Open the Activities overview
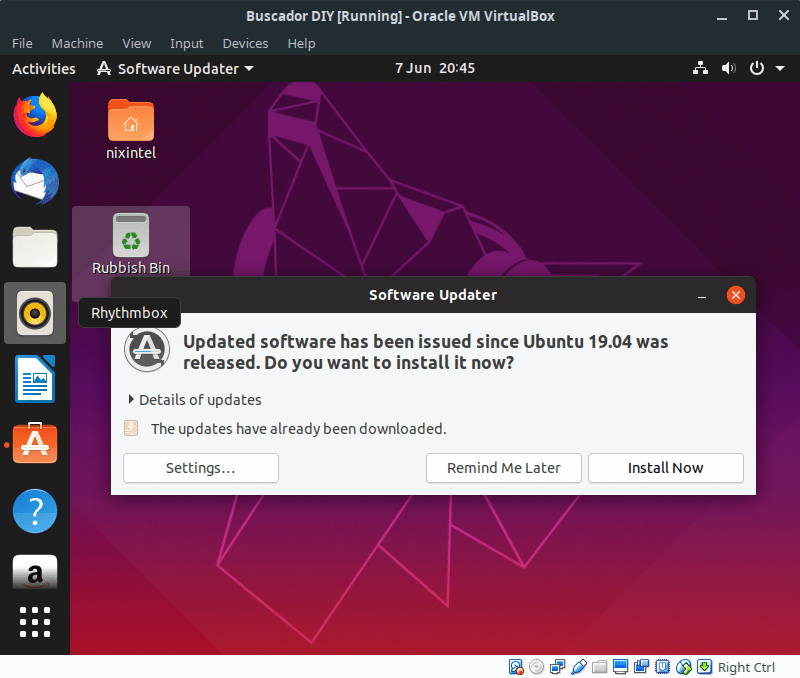 click(x=43, y=68)
